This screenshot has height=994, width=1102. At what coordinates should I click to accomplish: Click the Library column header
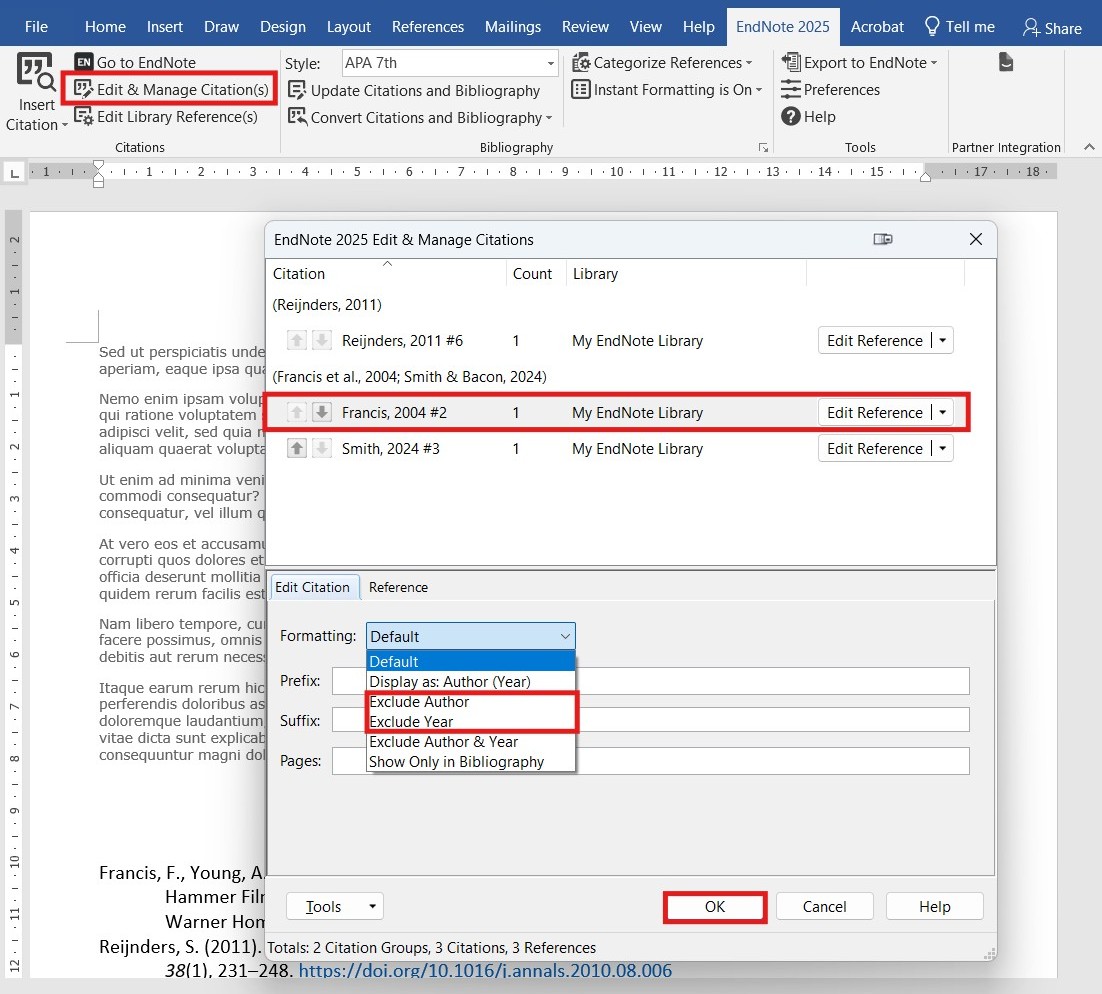[685, 273]
